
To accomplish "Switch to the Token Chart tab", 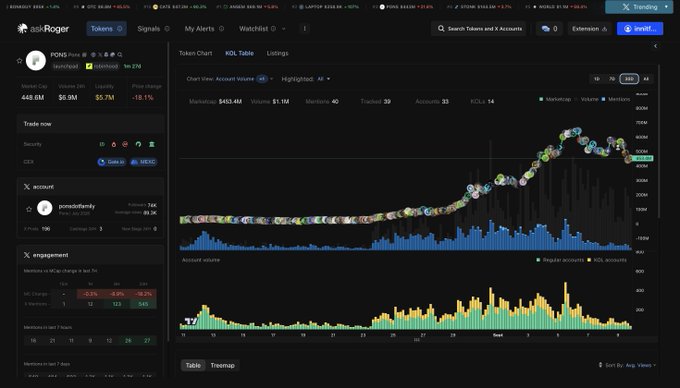I will 196,53.
